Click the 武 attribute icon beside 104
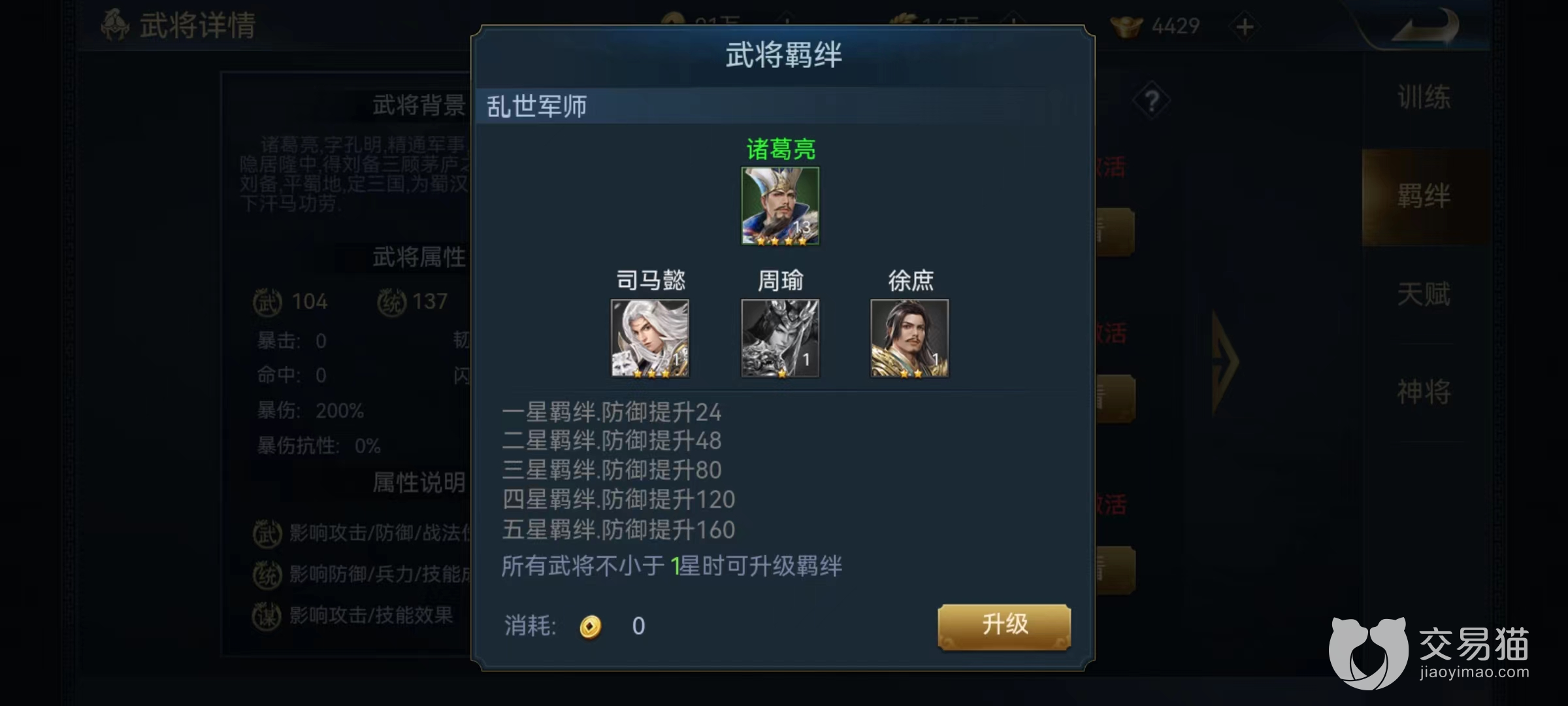The height and width of the screenshot is (706, 1568). point(267,302)
